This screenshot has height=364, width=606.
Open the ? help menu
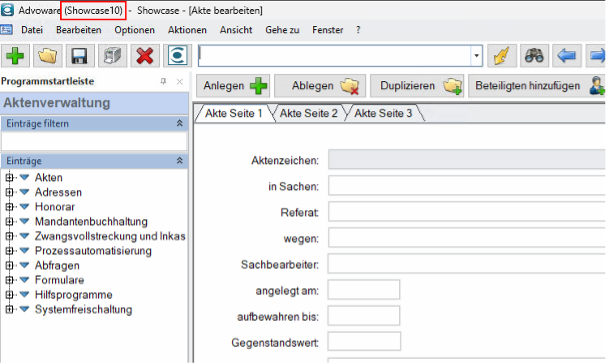[358, 30]
